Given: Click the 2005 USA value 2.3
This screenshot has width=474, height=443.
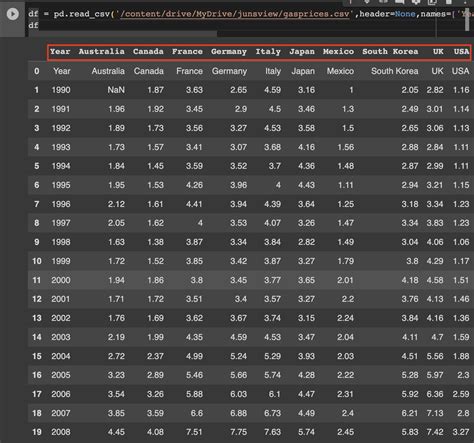Looking at the screenshot, I should pos(463,375).
